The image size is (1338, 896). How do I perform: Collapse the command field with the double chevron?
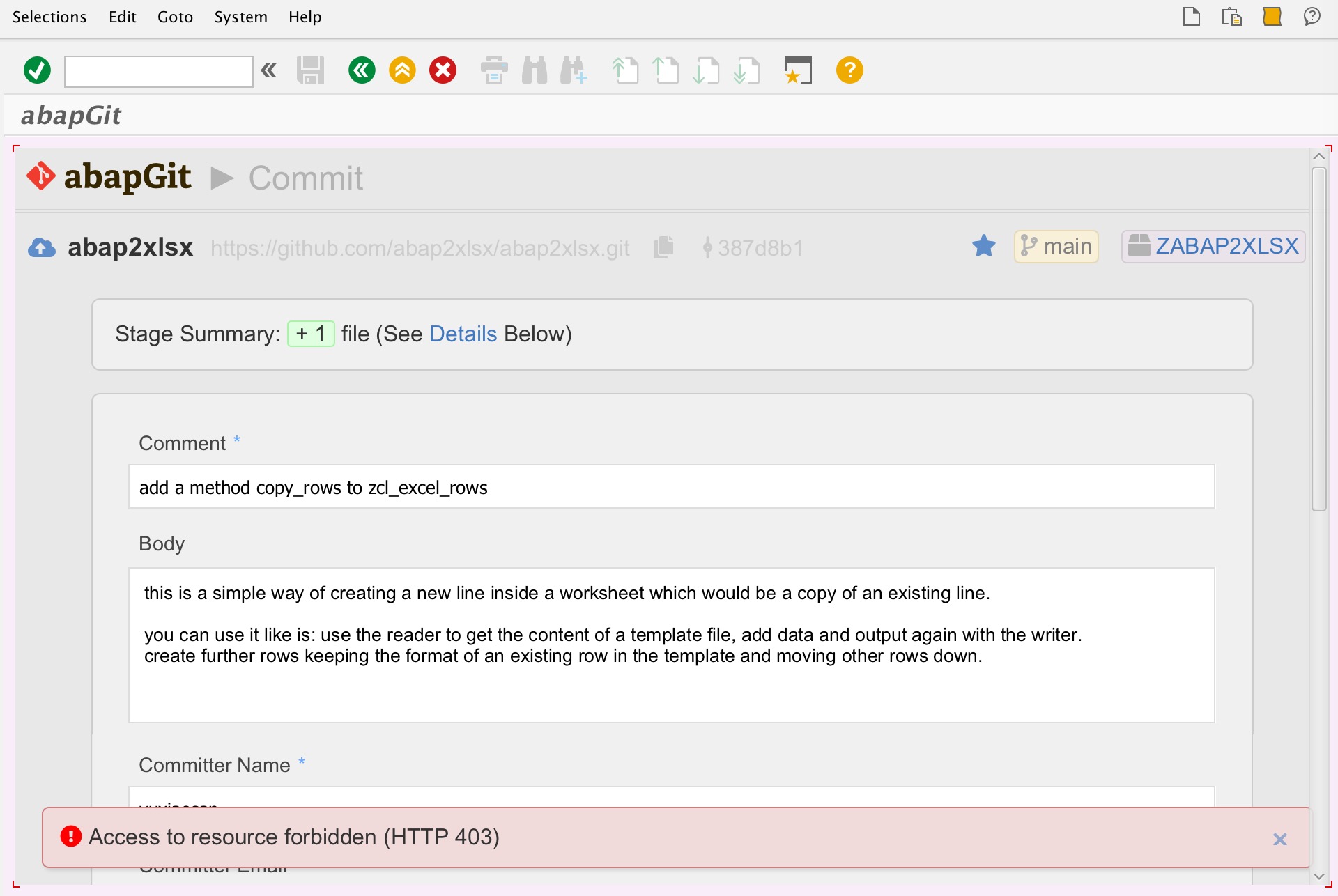pyautogui.click(x=269, y=70)
